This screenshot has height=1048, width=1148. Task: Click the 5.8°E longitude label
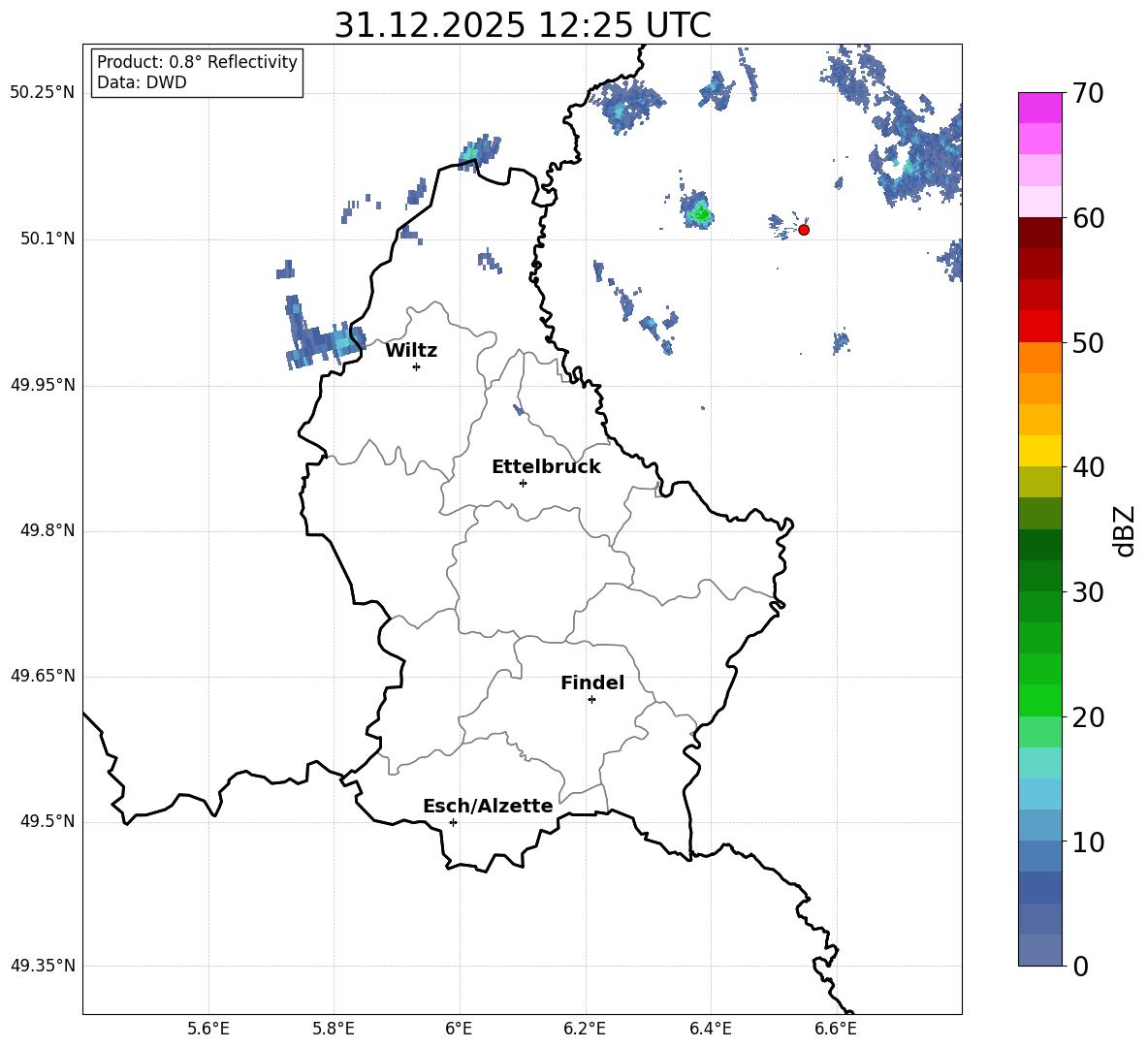[334, 1029]
